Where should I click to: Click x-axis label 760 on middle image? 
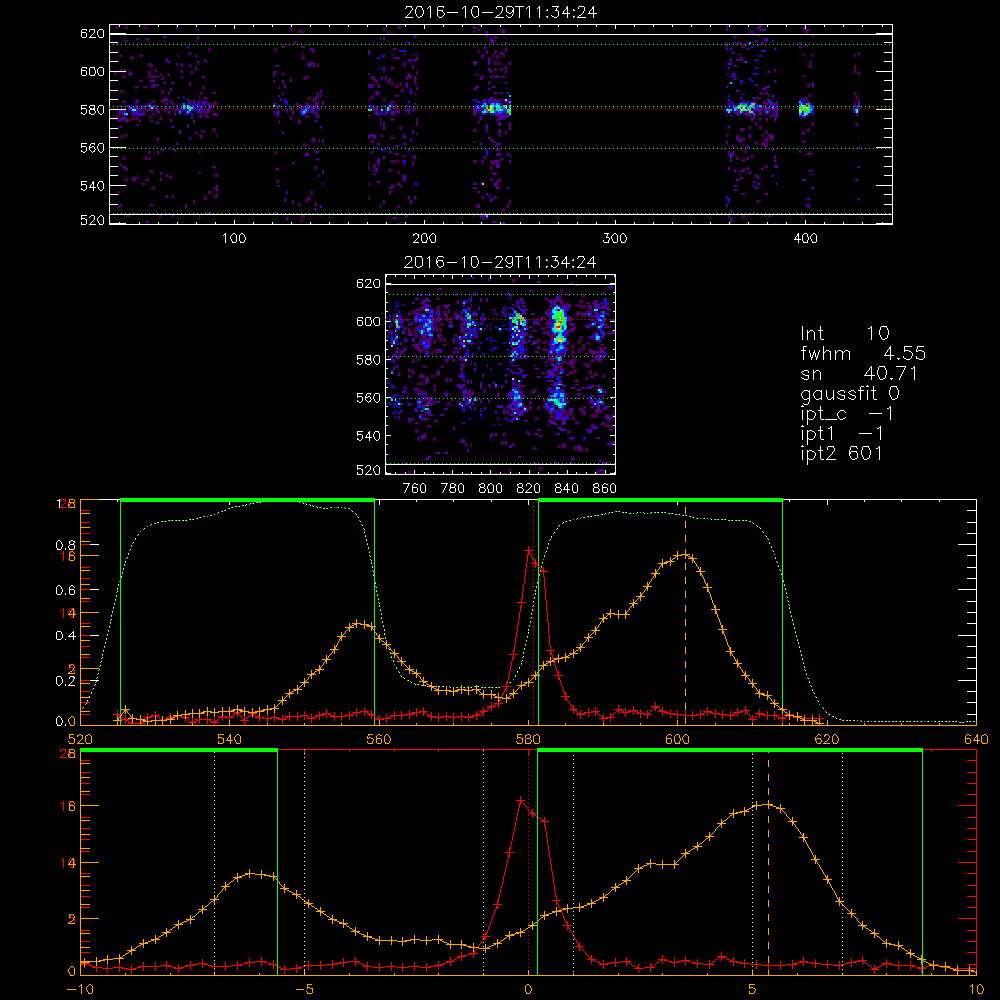click(415, 489)
